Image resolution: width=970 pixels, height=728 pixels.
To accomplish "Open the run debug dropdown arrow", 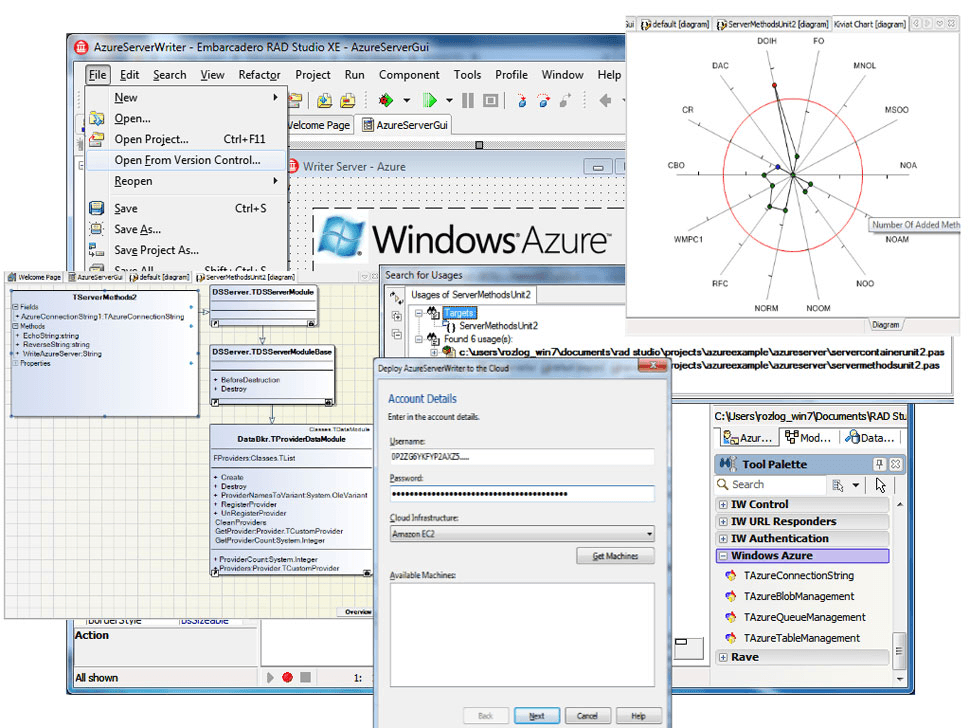I will point(406,100).
